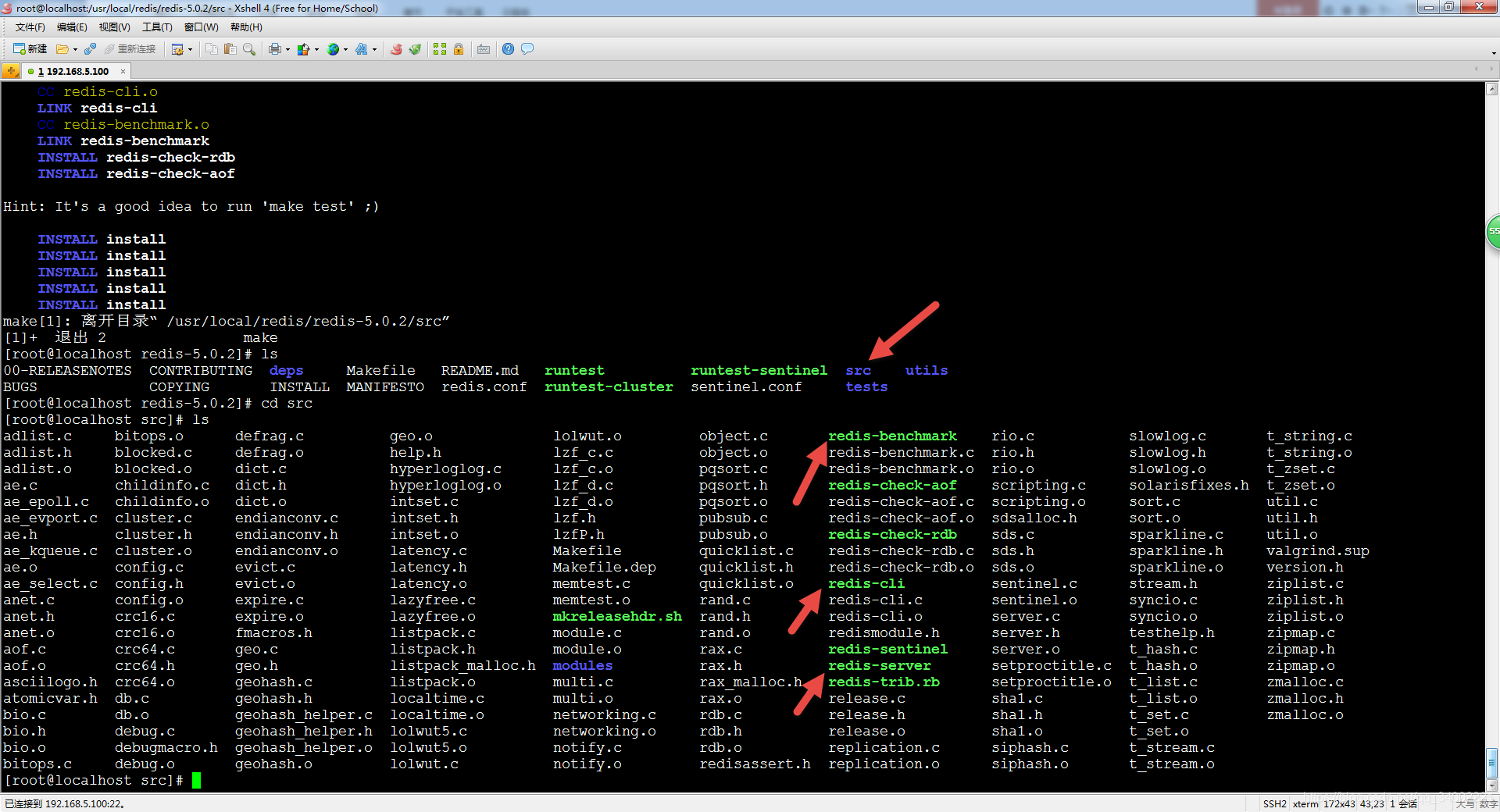Screen dimensions: 1500x812
Task: Click 'valgrind.sup' file name
Action: pyautogui.click(x=1318, y=551)
